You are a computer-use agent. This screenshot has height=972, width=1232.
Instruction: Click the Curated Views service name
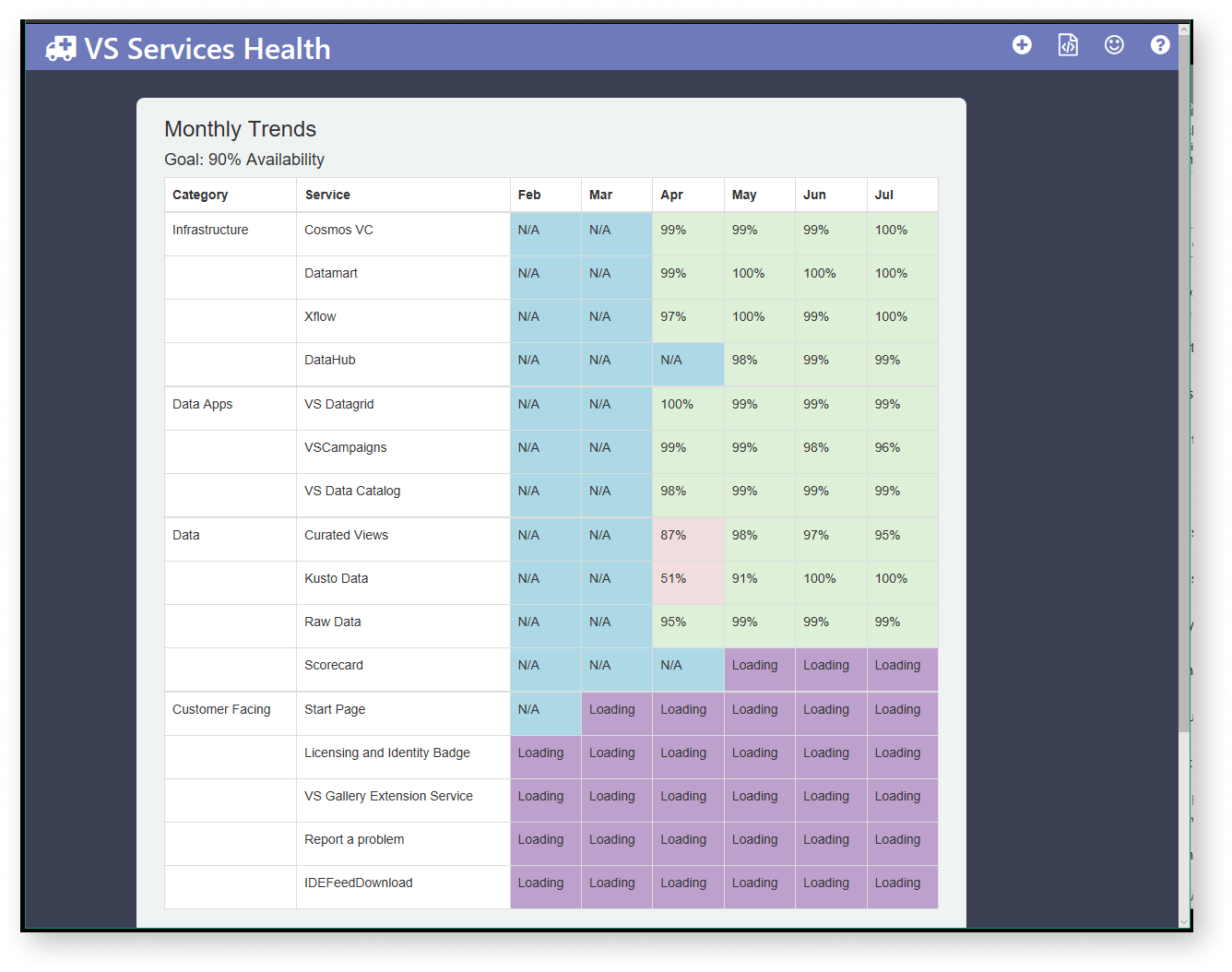[x=347, y=535]
